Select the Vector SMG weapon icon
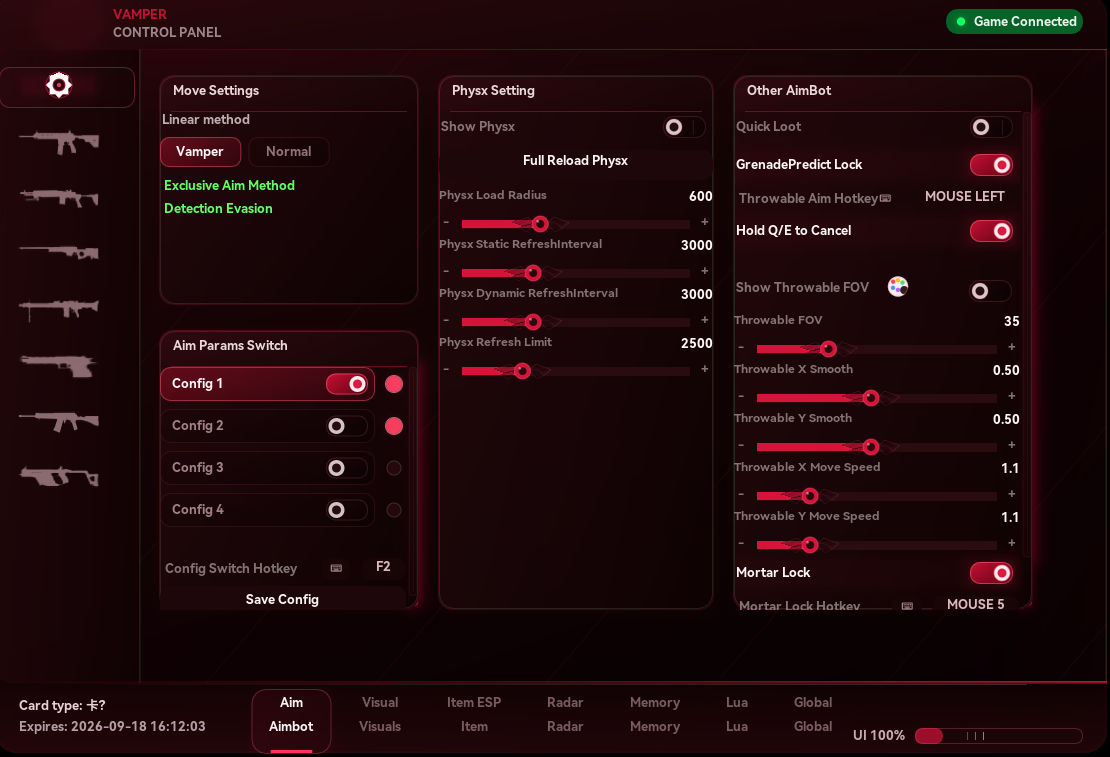 59,476
